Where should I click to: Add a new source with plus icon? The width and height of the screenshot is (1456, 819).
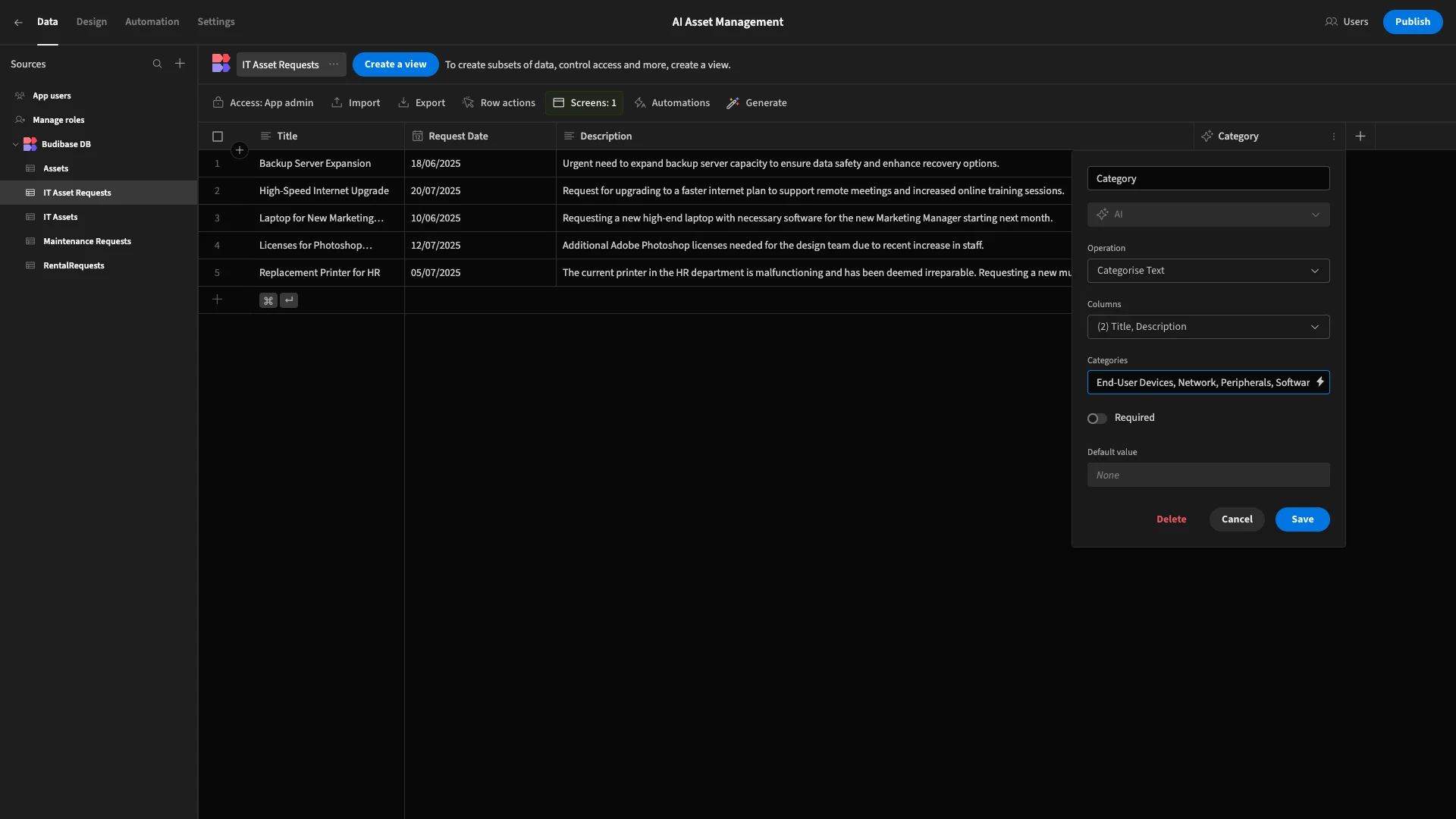pyautogui.click(x=180, y=64)
